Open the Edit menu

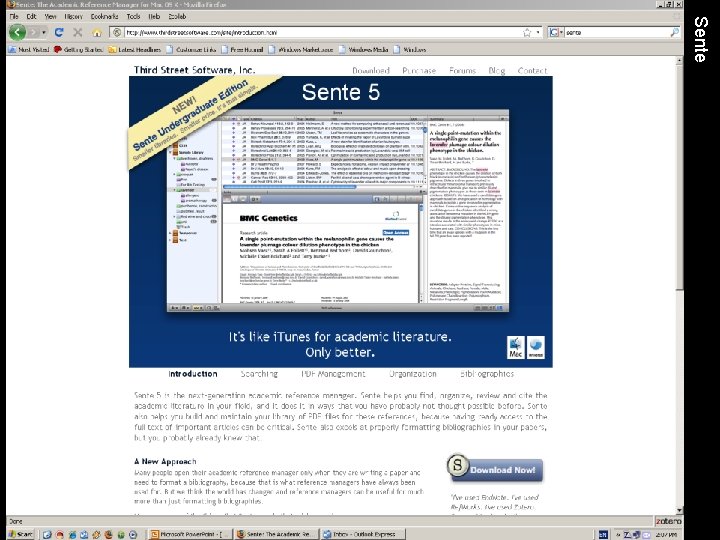click(x=31, y=16)
